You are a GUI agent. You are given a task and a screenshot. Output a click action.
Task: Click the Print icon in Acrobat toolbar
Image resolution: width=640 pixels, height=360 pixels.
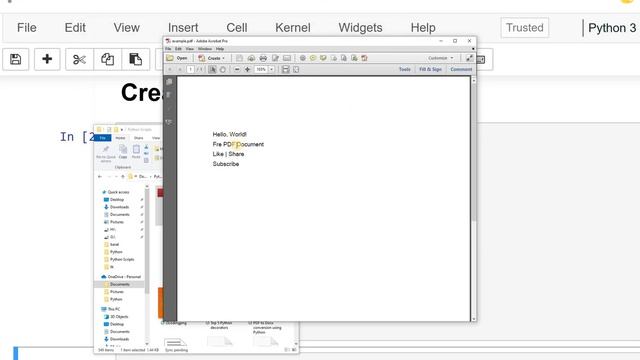pyautogui.click(x=263, y=58)
